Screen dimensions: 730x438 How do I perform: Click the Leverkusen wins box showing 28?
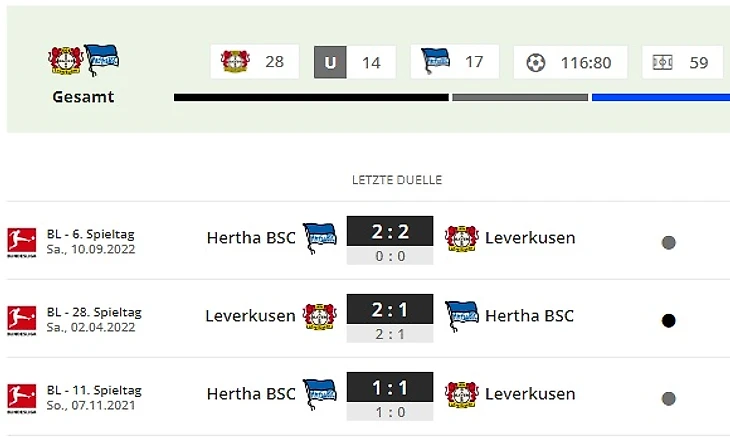coord(254,62)
